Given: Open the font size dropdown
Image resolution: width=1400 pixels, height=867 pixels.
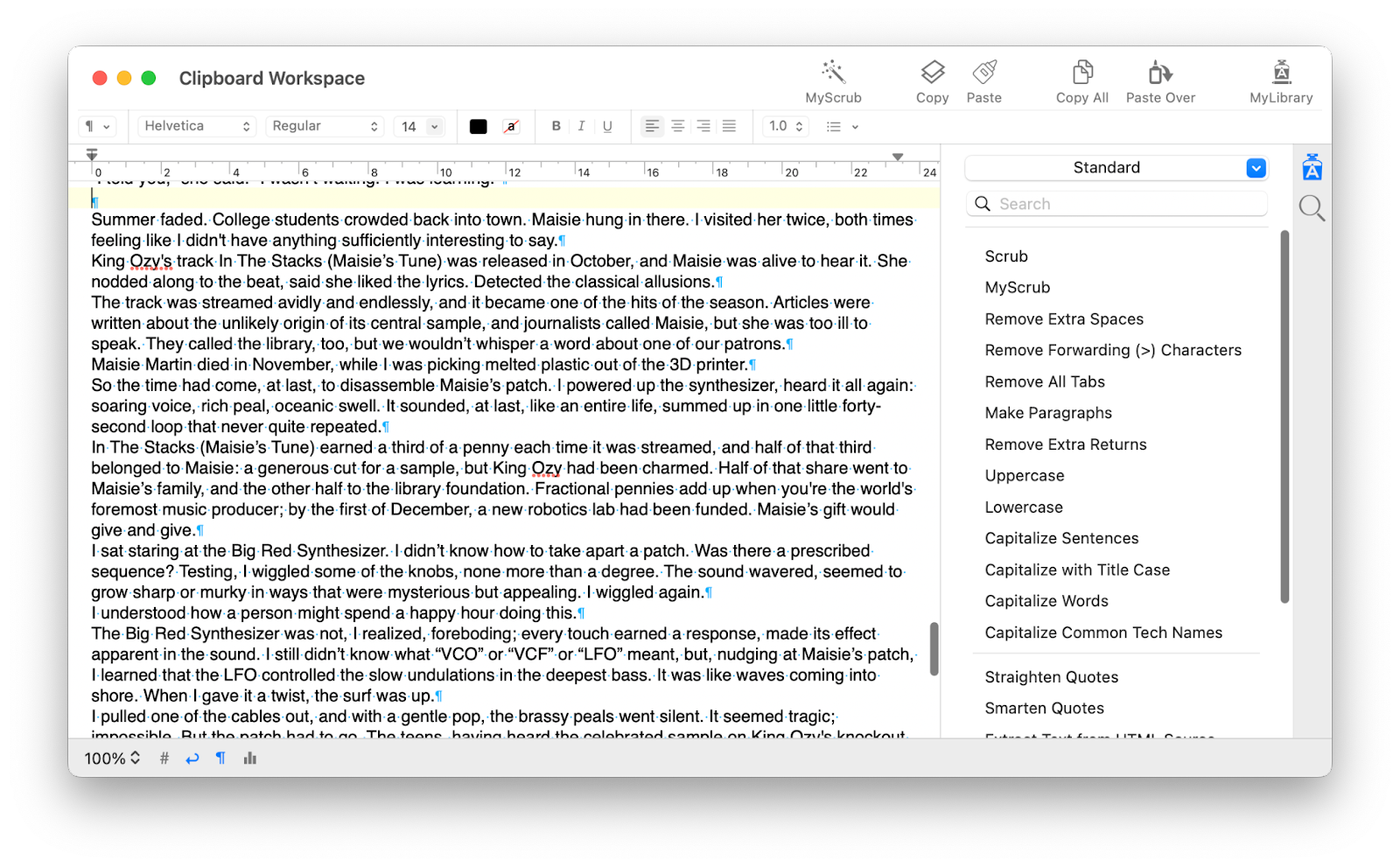Looking at the screenshot, I should pyautogui.click(x=419, y=126).
